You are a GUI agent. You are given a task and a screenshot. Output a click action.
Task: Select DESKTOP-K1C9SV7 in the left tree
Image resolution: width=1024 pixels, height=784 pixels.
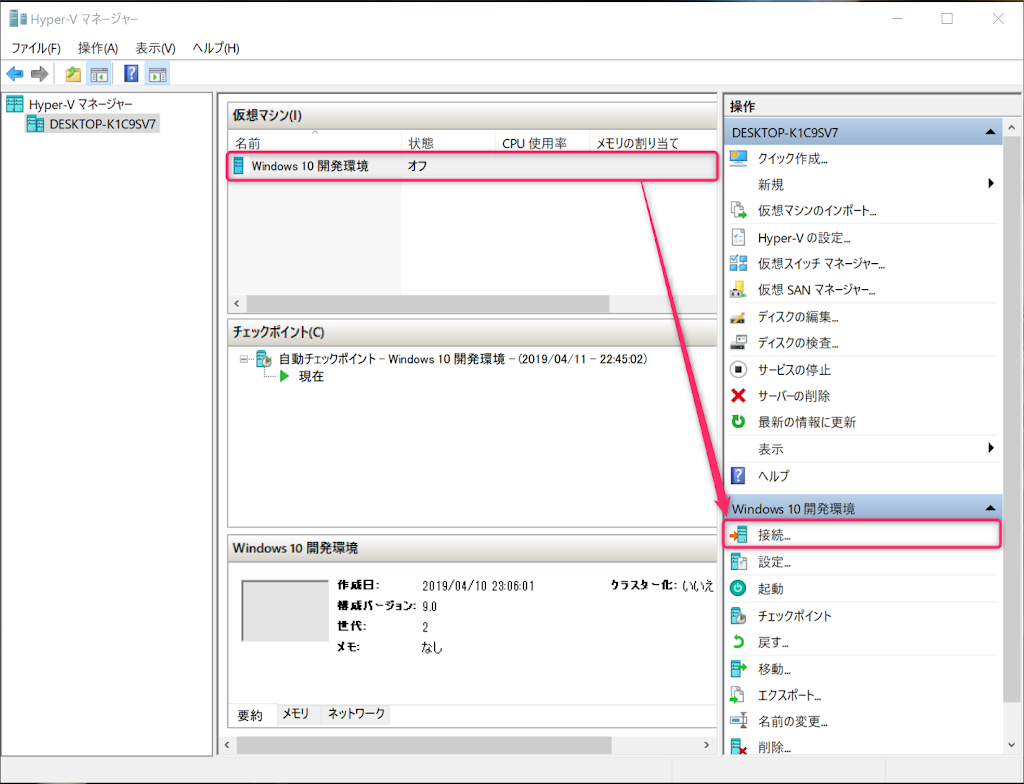[92, 124]
